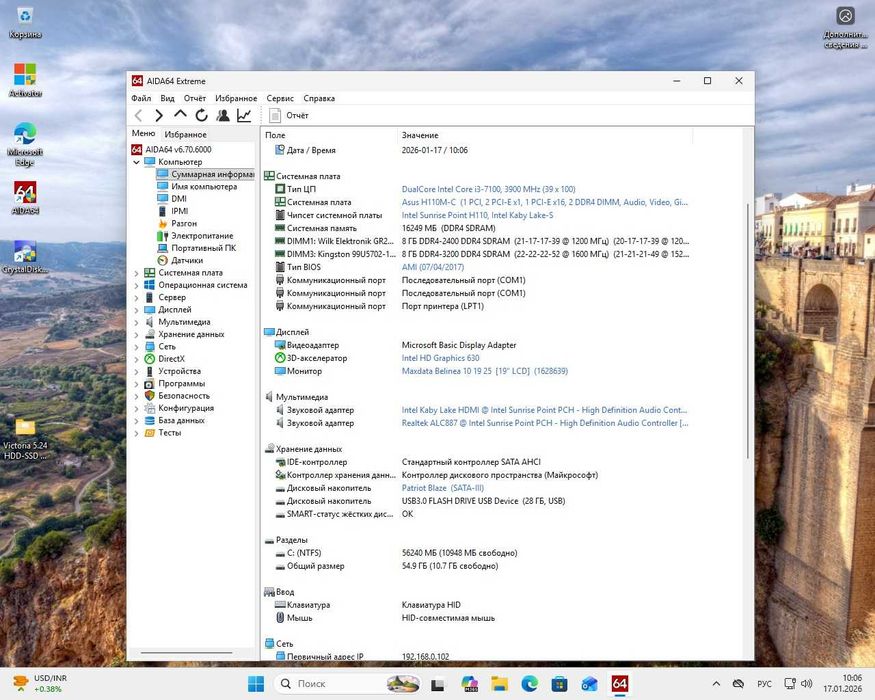Click the vertical scrollbar of the summary pane

[x=748, y=332]
